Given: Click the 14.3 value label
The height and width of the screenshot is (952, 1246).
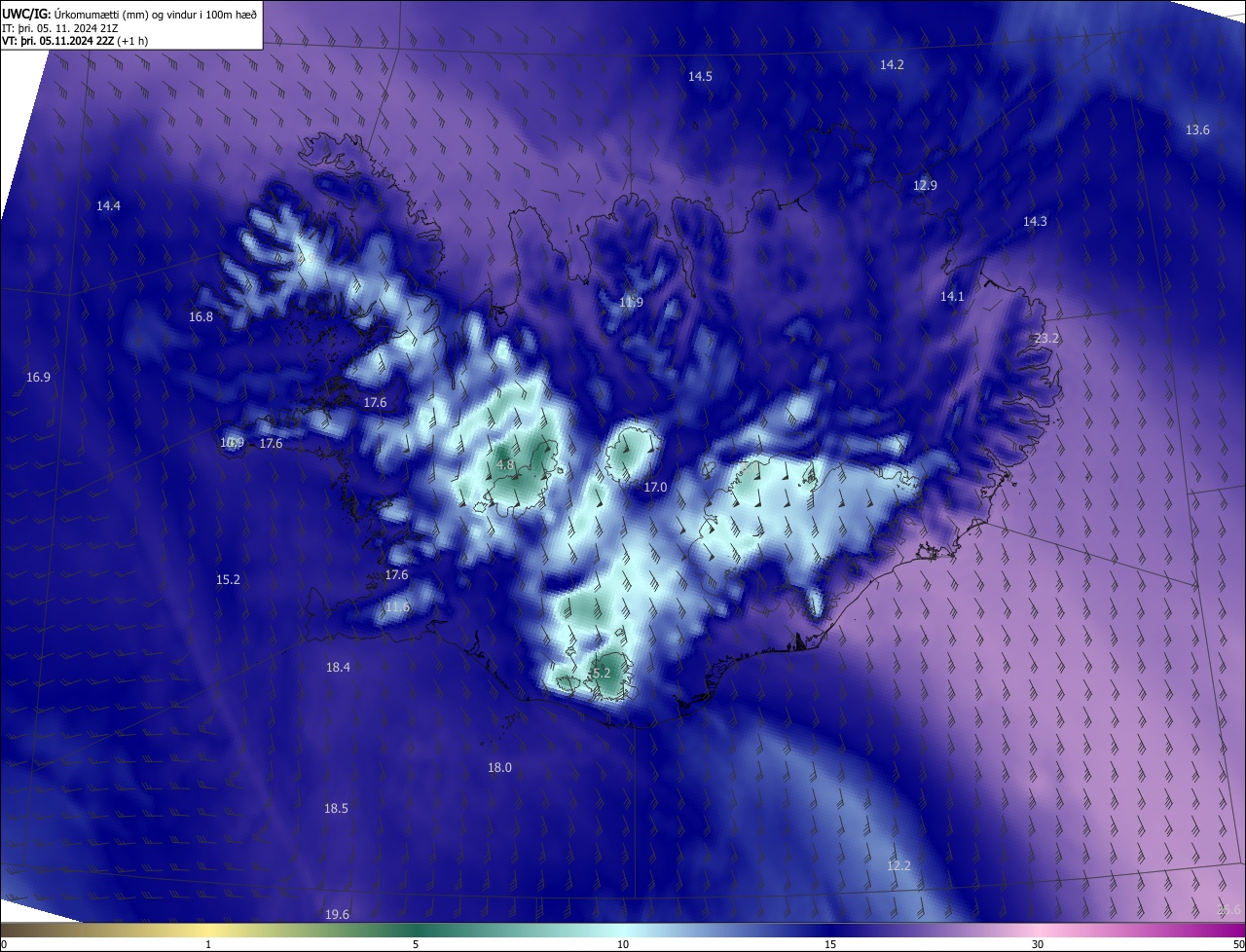Looking at the screenshot, I should pyautogui.click(x=1035, y=222).
